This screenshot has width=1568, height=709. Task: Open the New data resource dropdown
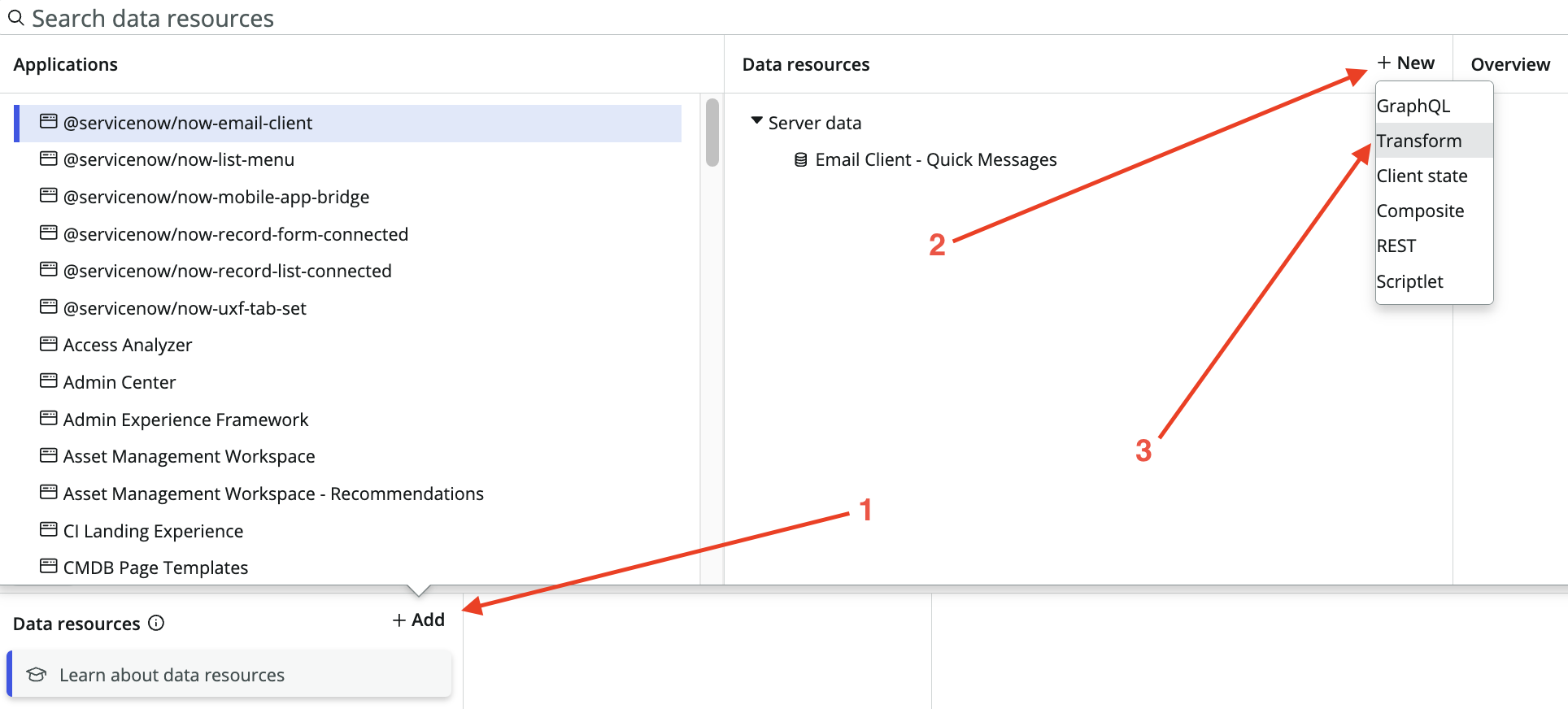coord(1406,63)
